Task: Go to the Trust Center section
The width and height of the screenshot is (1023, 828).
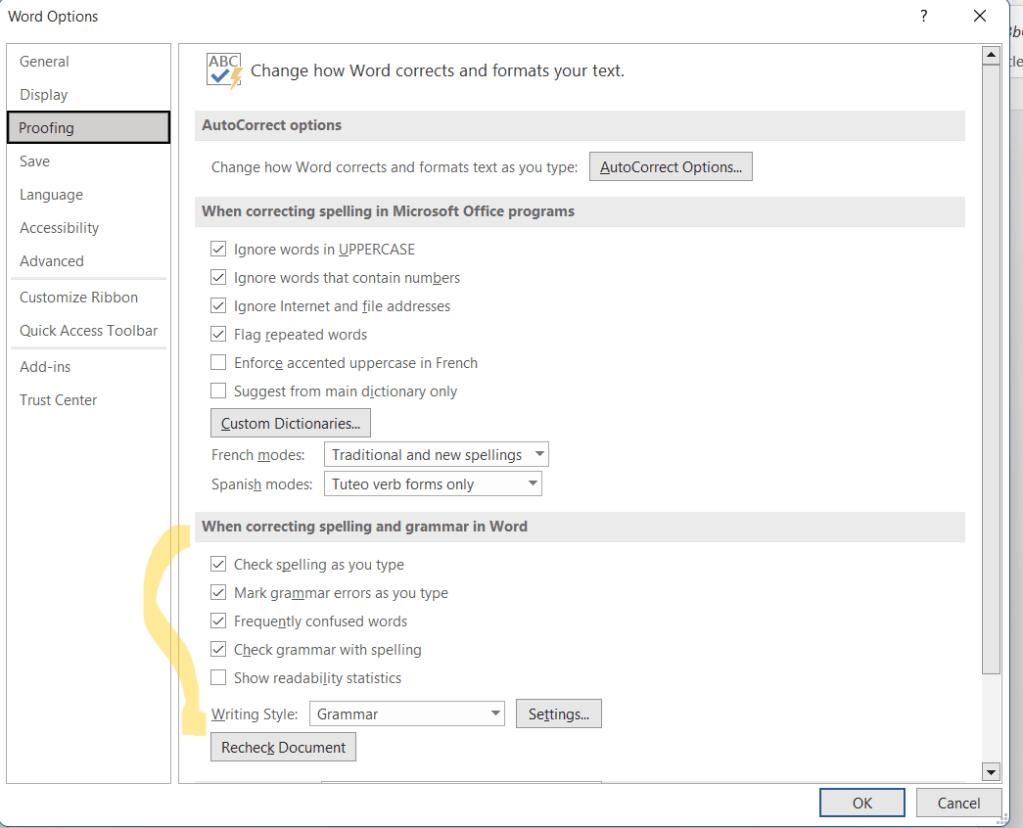Action: 59,400
